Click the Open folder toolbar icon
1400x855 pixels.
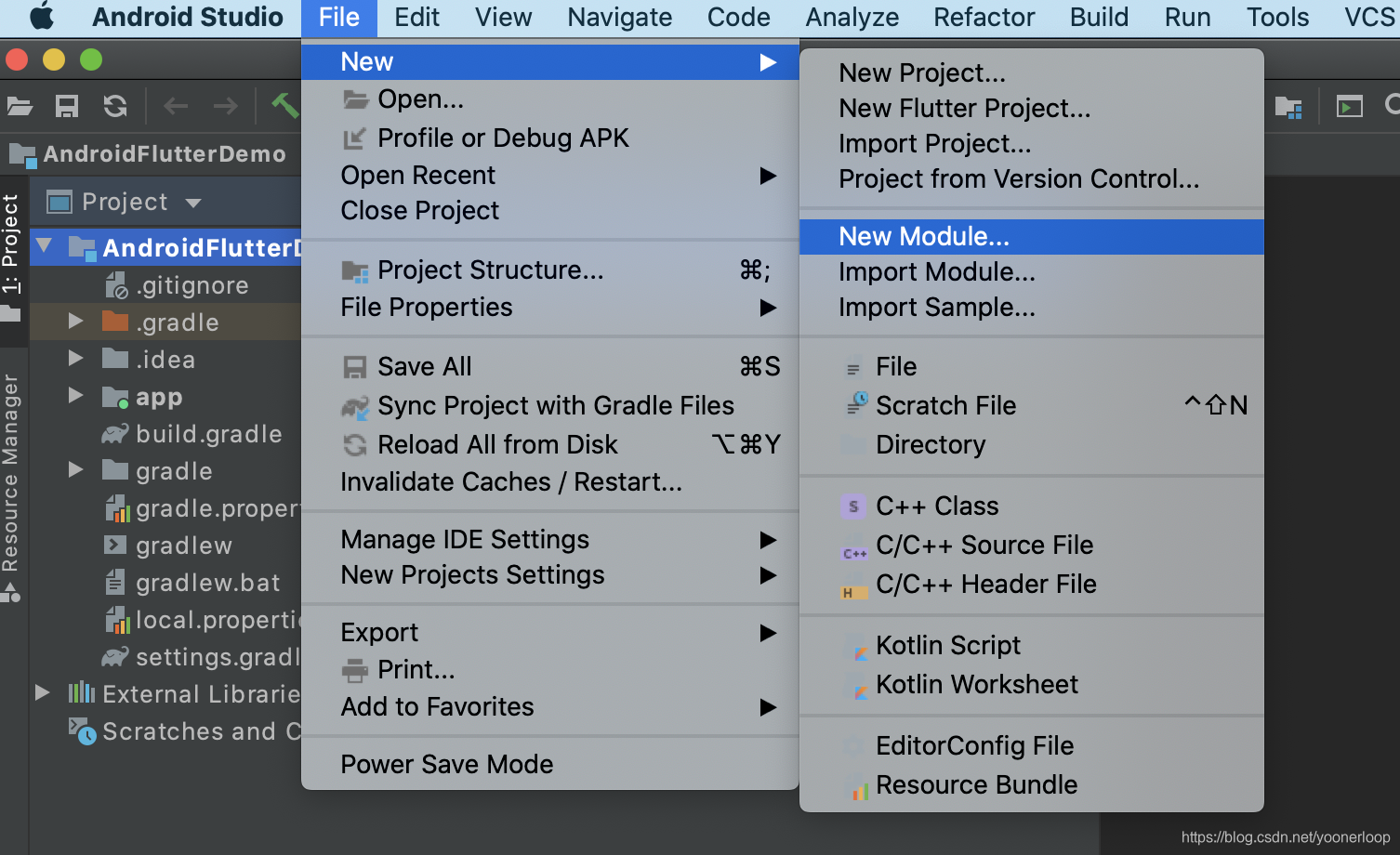tap(20, 106)
